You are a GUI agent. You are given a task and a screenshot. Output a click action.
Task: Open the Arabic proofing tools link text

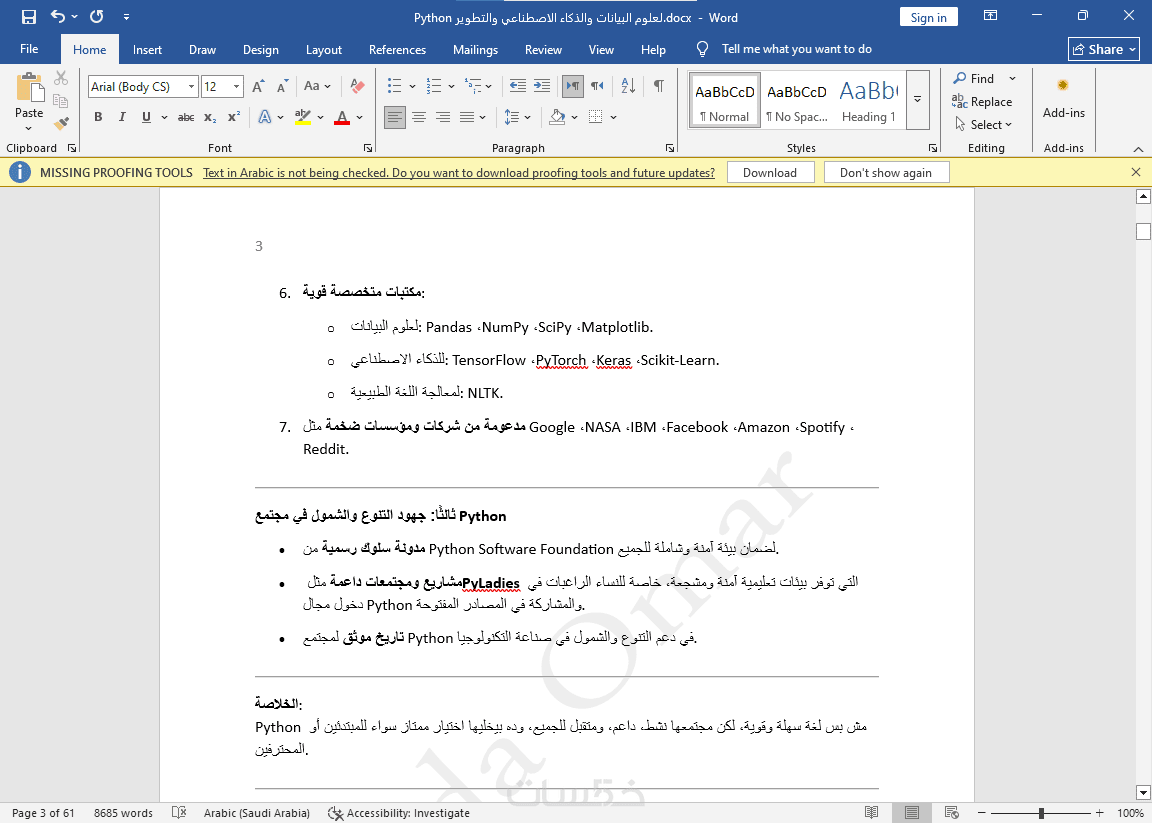tap(459, 173)
